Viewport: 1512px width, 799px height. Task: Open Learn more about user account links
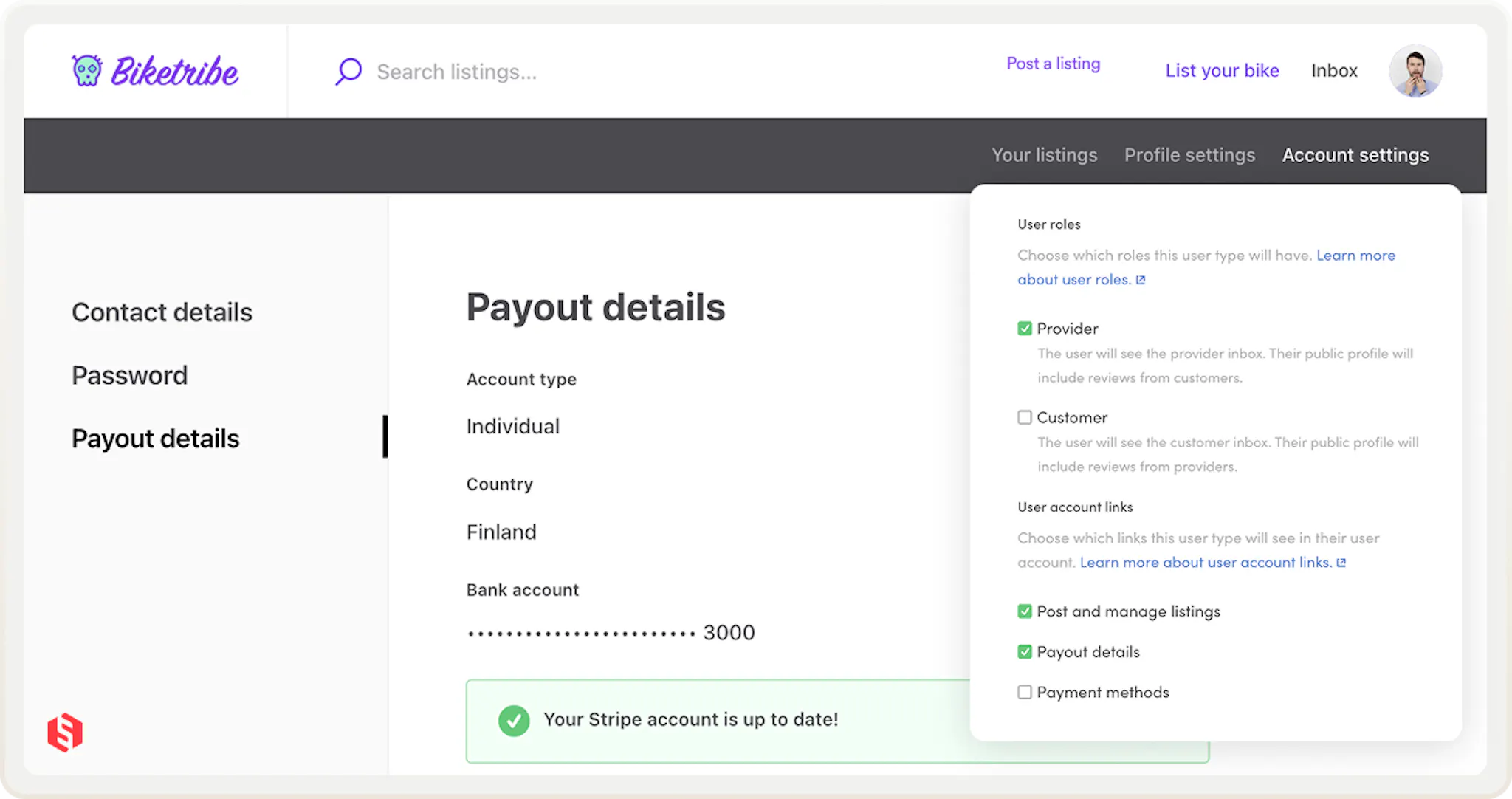click(x=1206, y=563)
